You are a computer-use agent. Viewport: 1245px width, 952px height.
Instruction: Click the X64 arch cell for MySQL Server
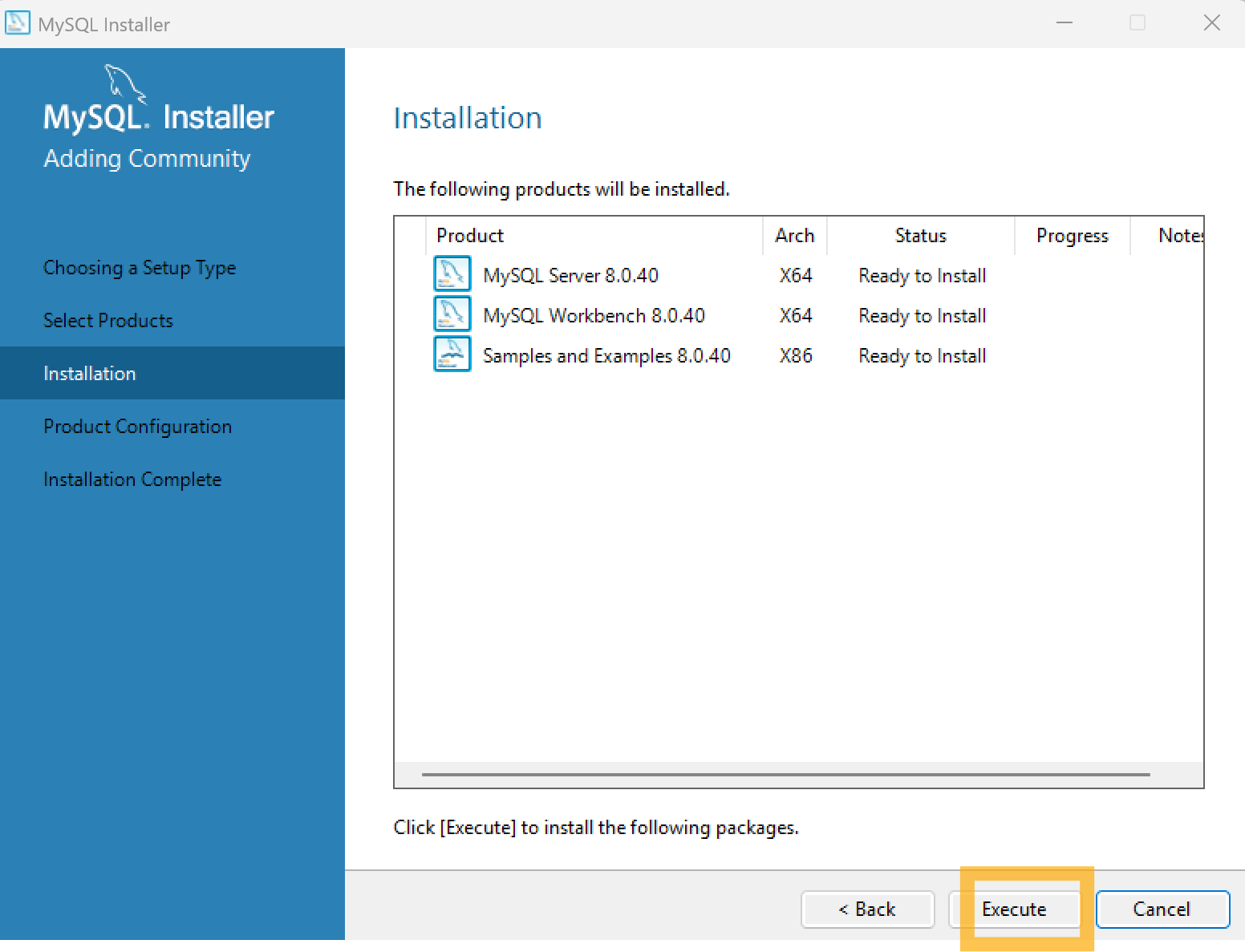(796, 275)
